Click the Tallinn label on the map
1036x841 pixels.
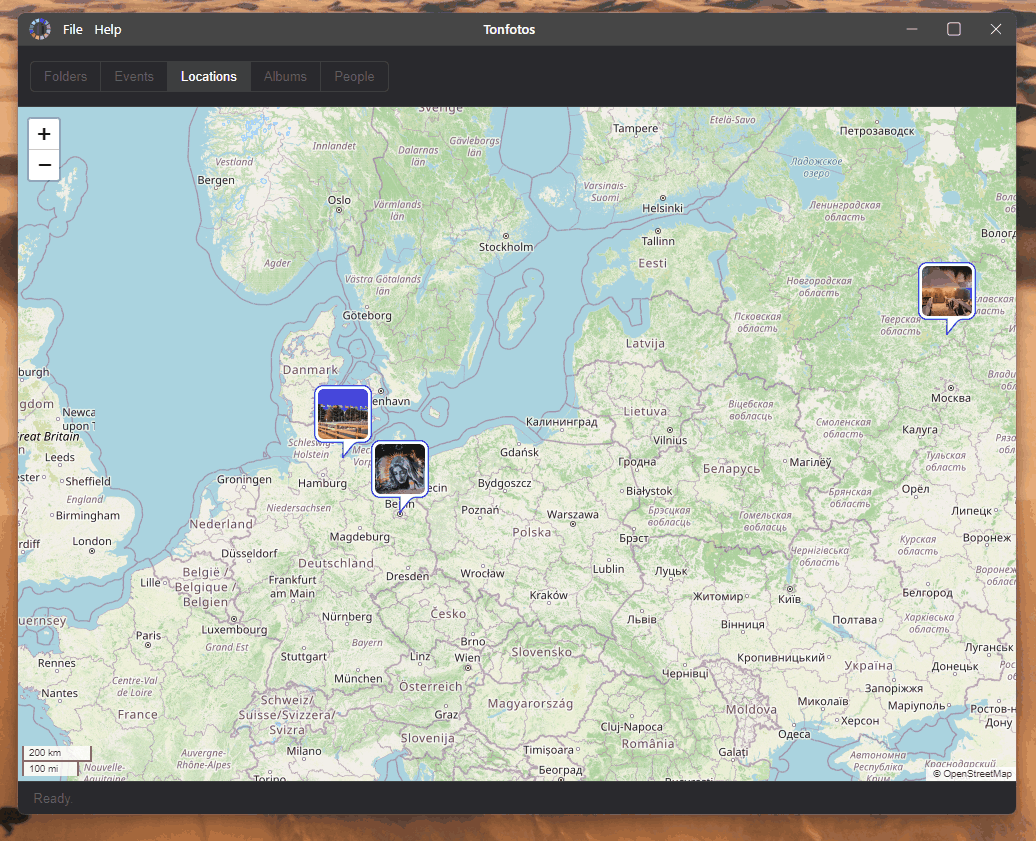[x=658, y=241]
